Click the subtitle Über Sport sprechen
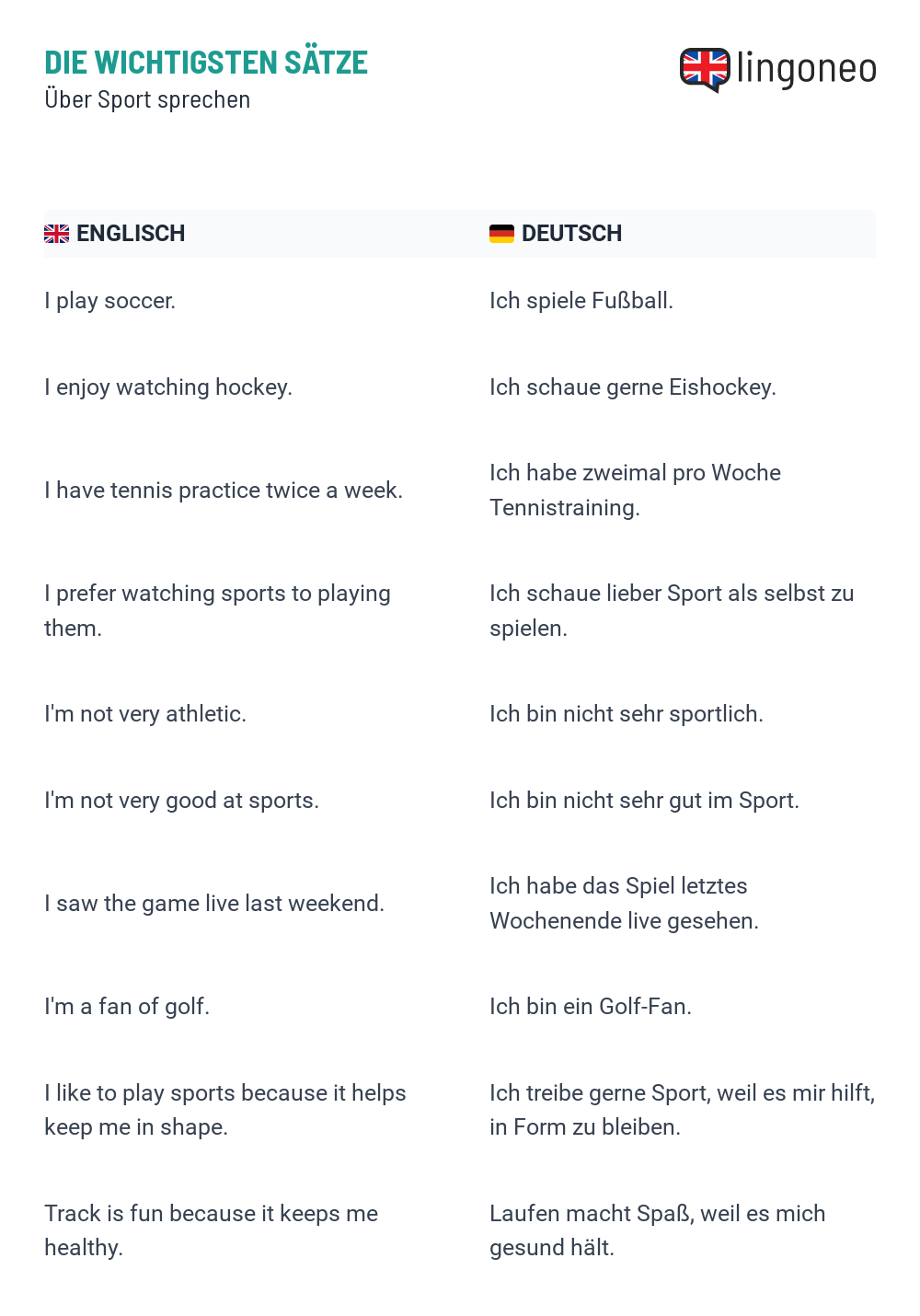The height and width of the screenshot is (1316, 920). coord(147,99)
